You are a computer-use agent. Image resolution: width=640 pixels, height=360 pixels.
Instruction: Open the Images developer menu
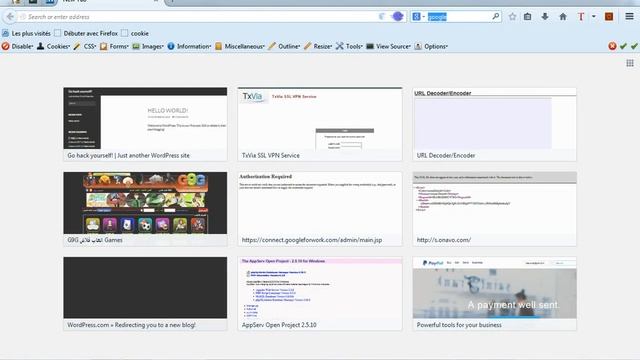pyautogui.click(x=148, y=47)
